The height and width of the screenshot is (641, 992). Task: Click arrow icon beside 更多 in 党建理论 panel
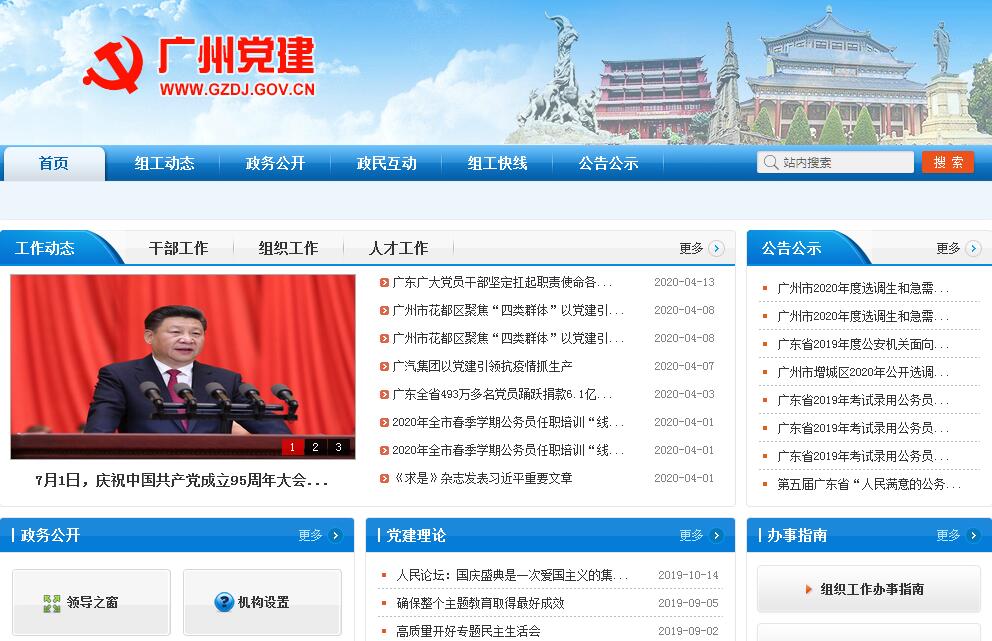(x=717, y=535)
